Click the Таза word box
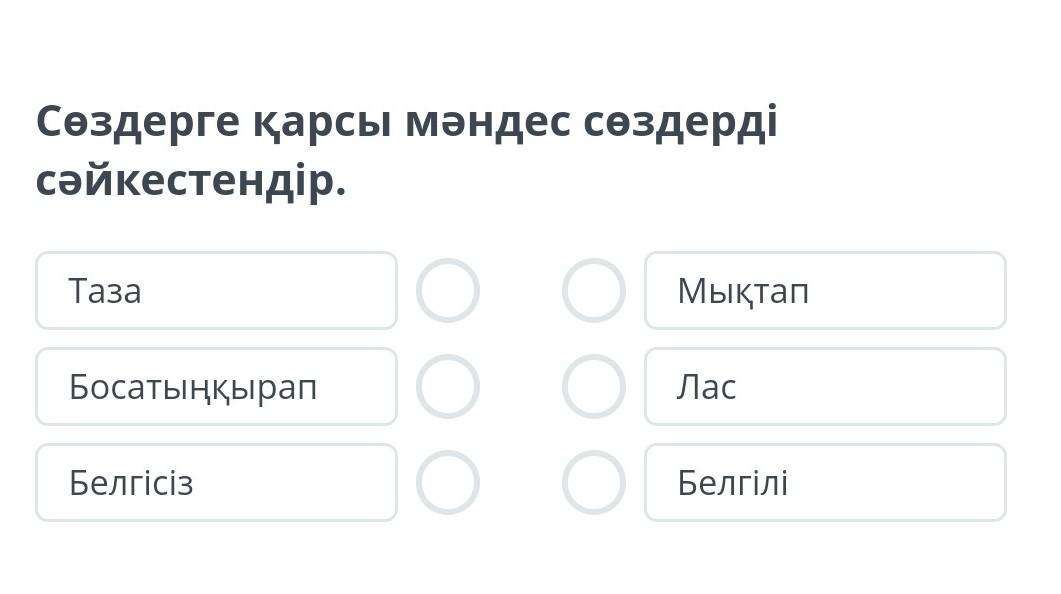The width and height of the screenshot is (1061, 594). [x=216, y=291]
